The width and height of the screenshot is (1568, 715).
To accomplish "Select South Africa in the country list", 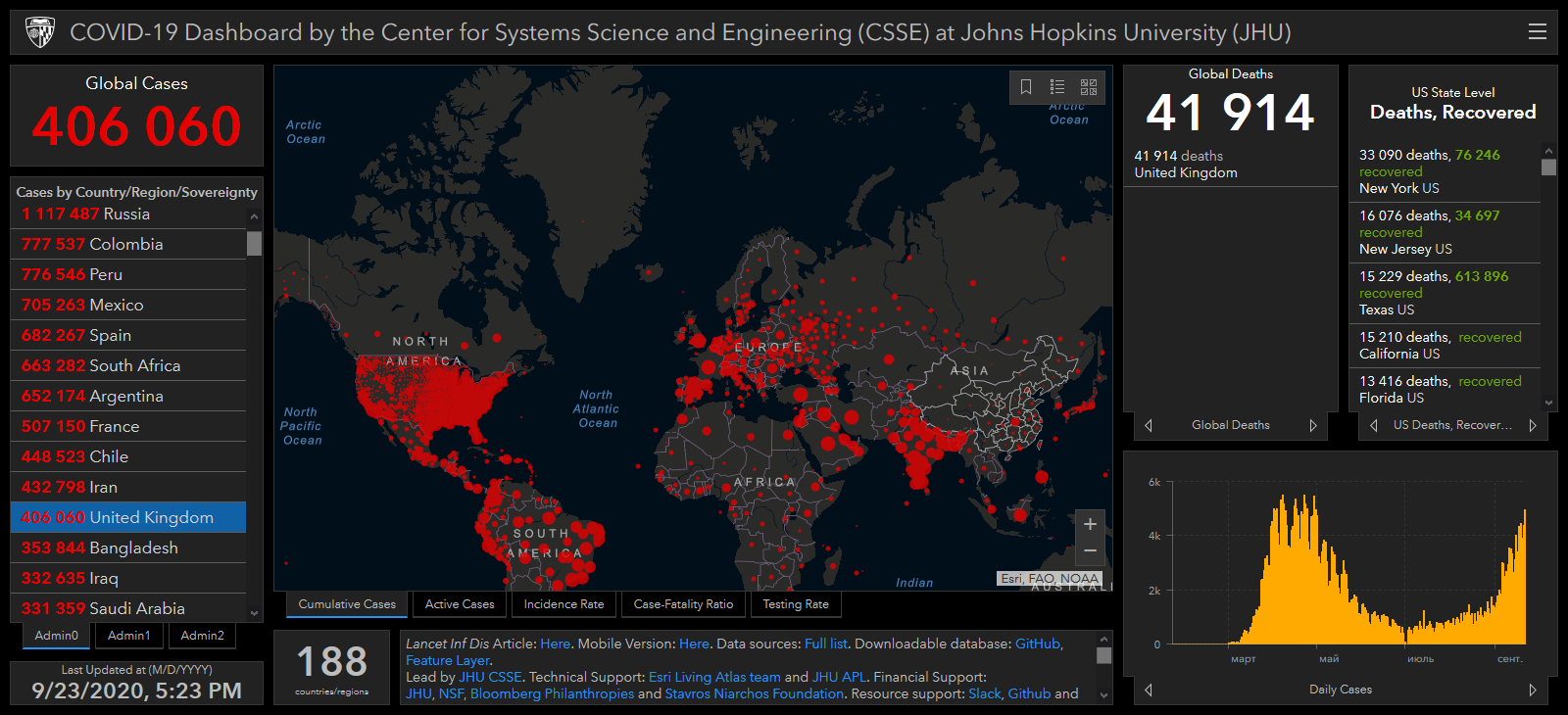I will (128, 365).
